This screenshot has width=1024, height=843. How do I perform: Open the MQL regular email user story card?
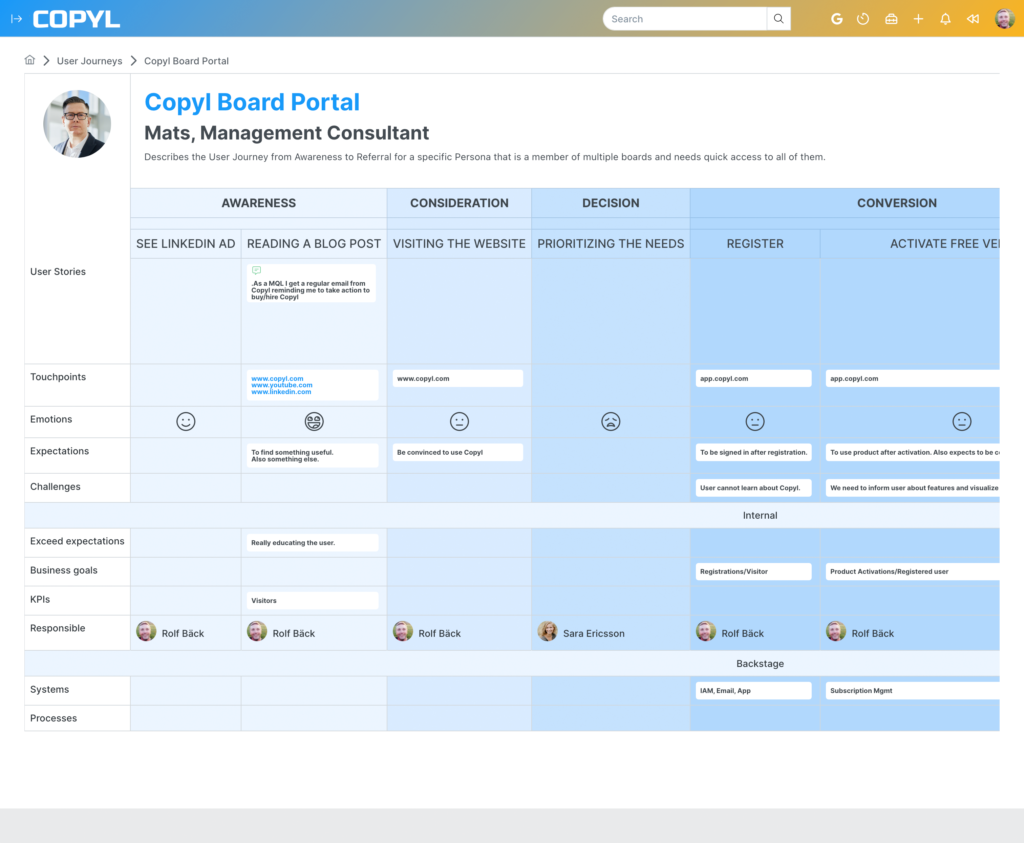[312, 283]
